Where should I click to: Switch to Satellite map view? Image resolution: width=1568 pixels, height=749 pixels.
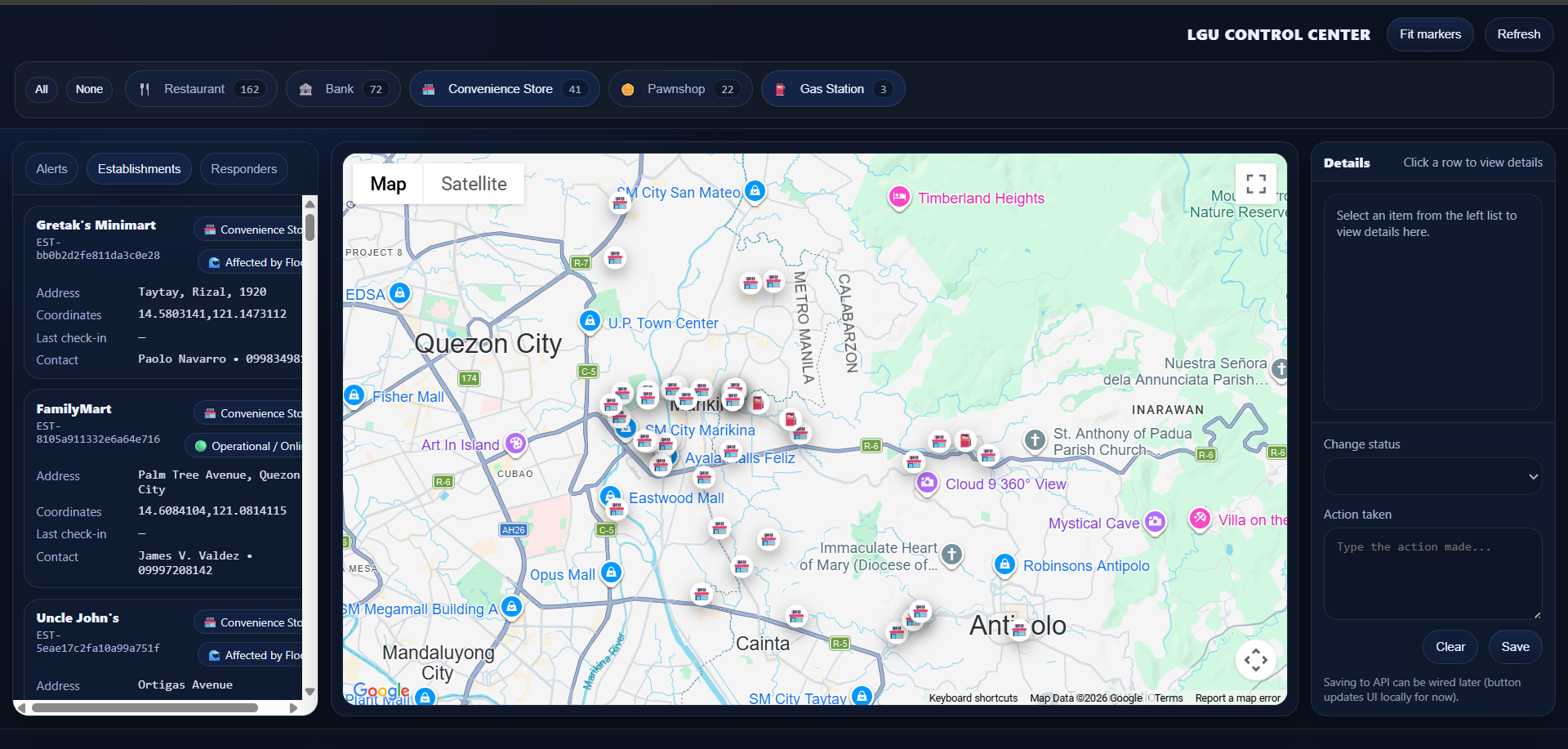tap(474, 184)
